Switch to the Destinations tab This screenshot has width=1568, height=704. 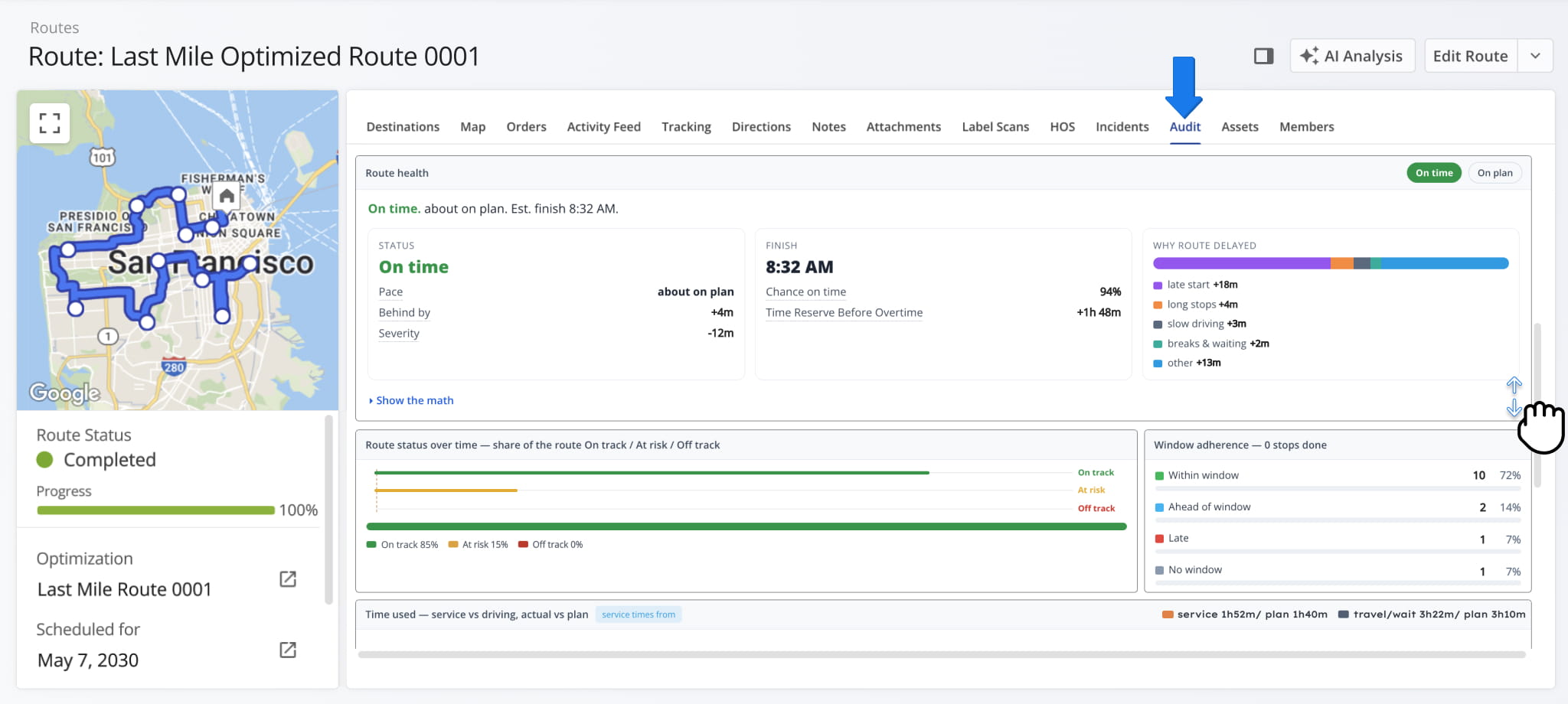[403, 127]
